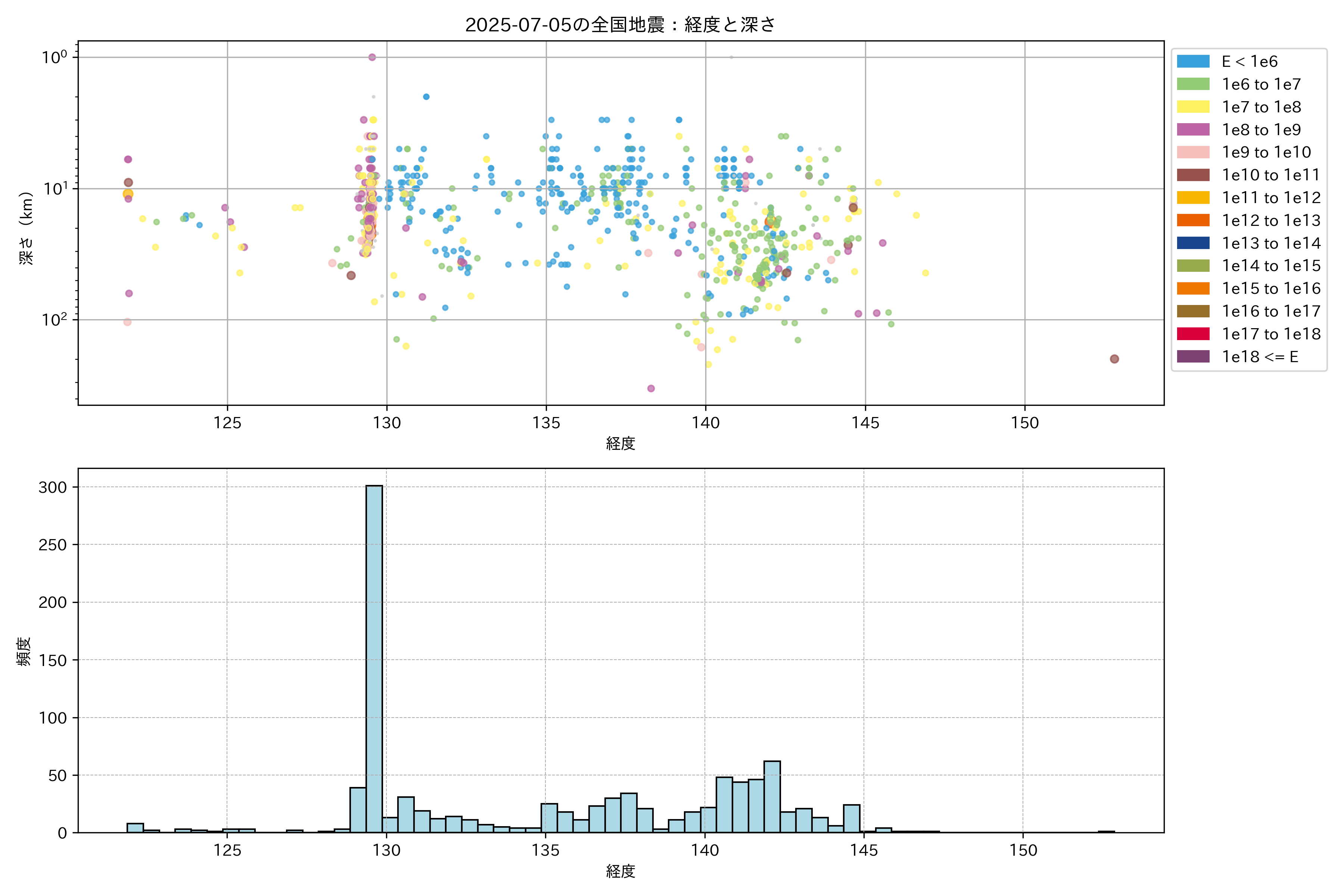Click the chart title about 2025-07-05 earthquakes
1344x896 pixels.
coord(620,25)
